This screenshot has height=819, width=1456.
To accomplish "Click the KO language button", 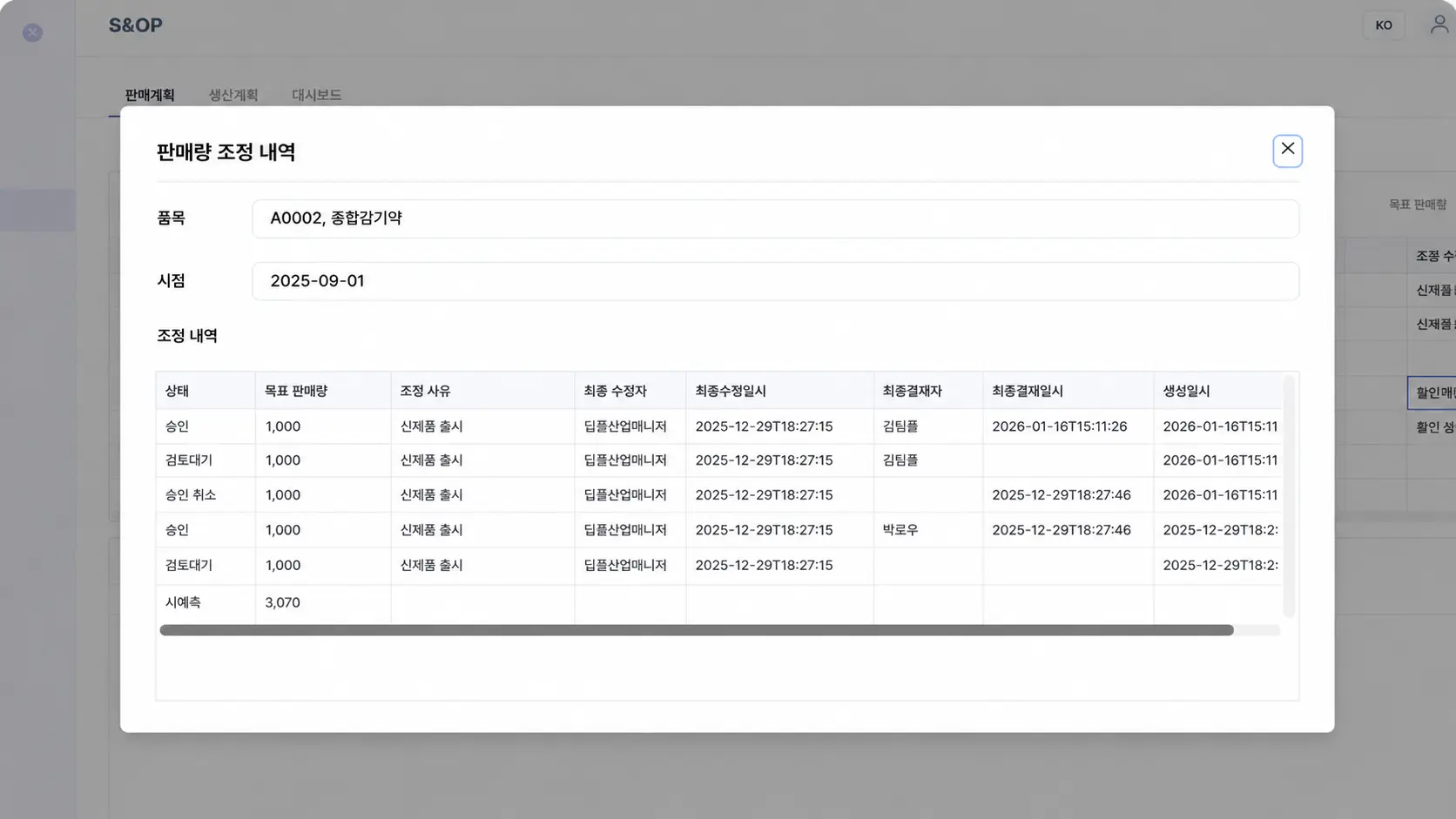I will tap(1383, 25).
